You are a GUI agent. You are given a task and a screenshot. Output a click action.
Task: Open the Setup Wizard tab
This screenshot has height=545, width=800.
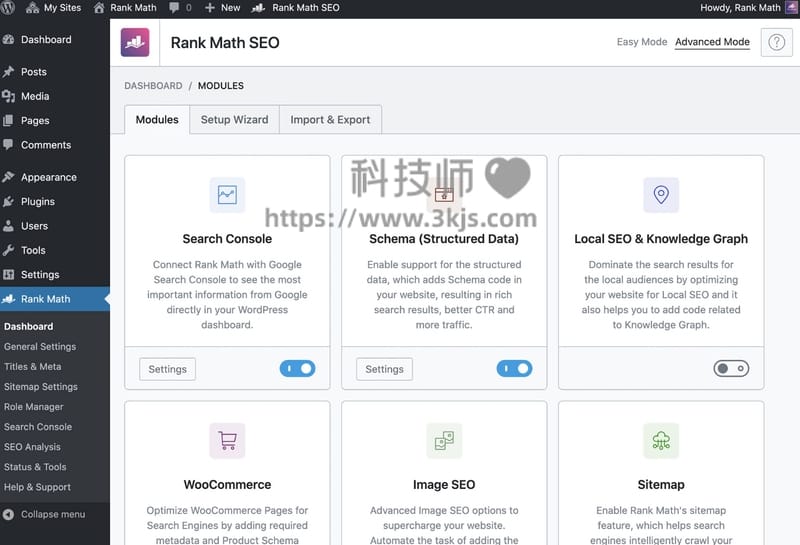click(x=234, y=120)
